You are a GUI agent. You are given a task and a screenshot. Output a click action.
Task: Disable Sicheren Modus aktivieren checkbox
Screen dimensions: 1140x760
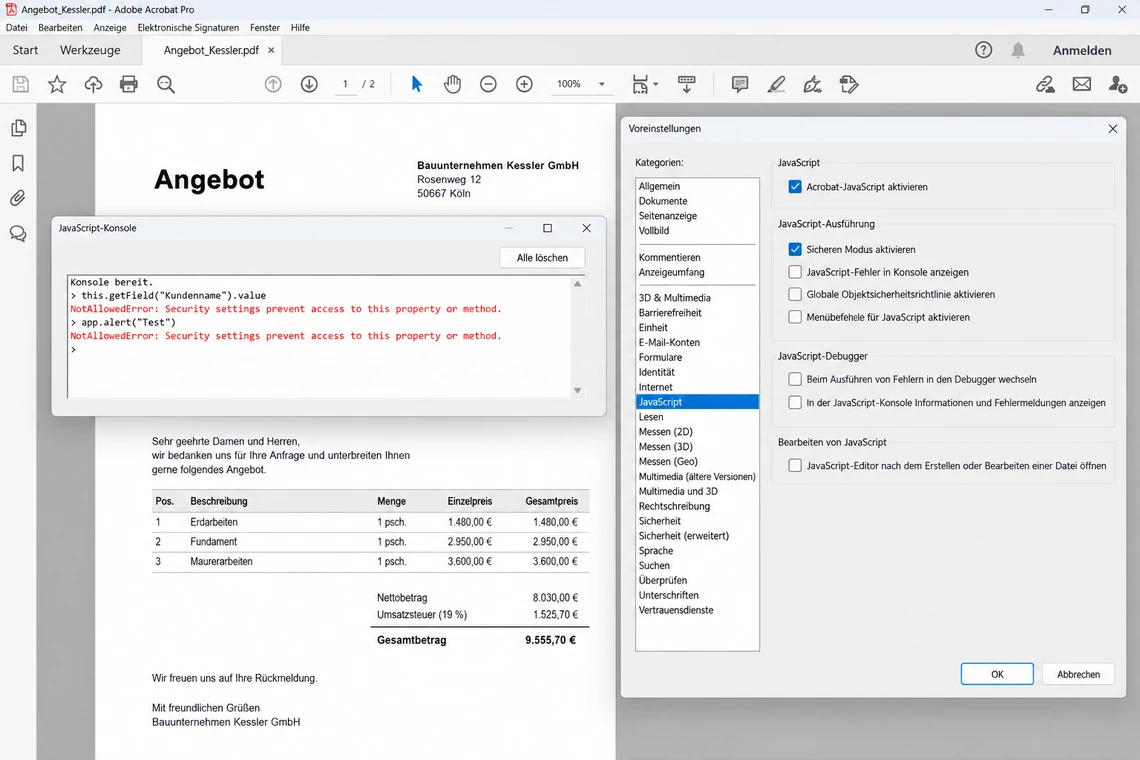coord(795,249)
